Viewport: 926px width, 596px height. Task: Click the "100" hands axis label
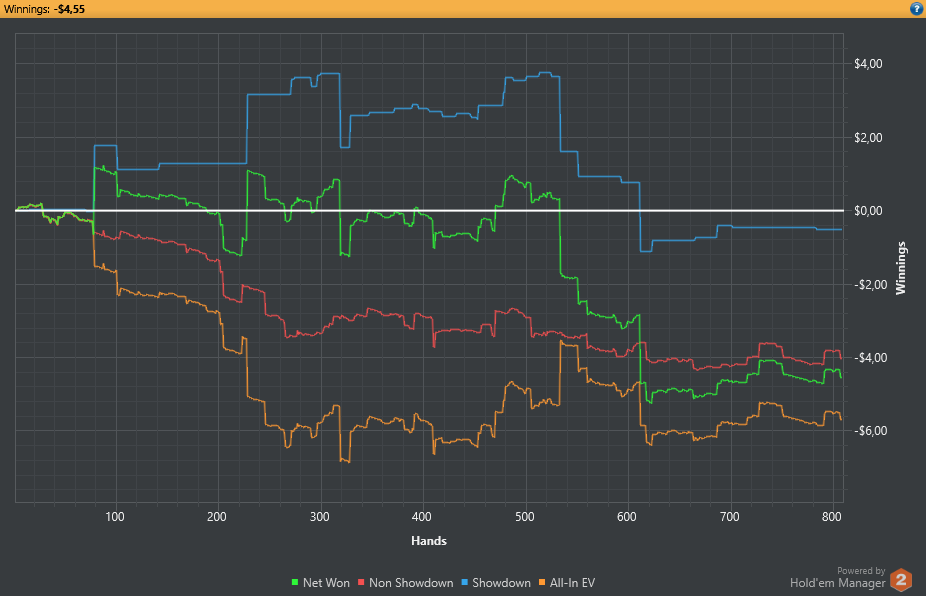[x=115, y=517]
